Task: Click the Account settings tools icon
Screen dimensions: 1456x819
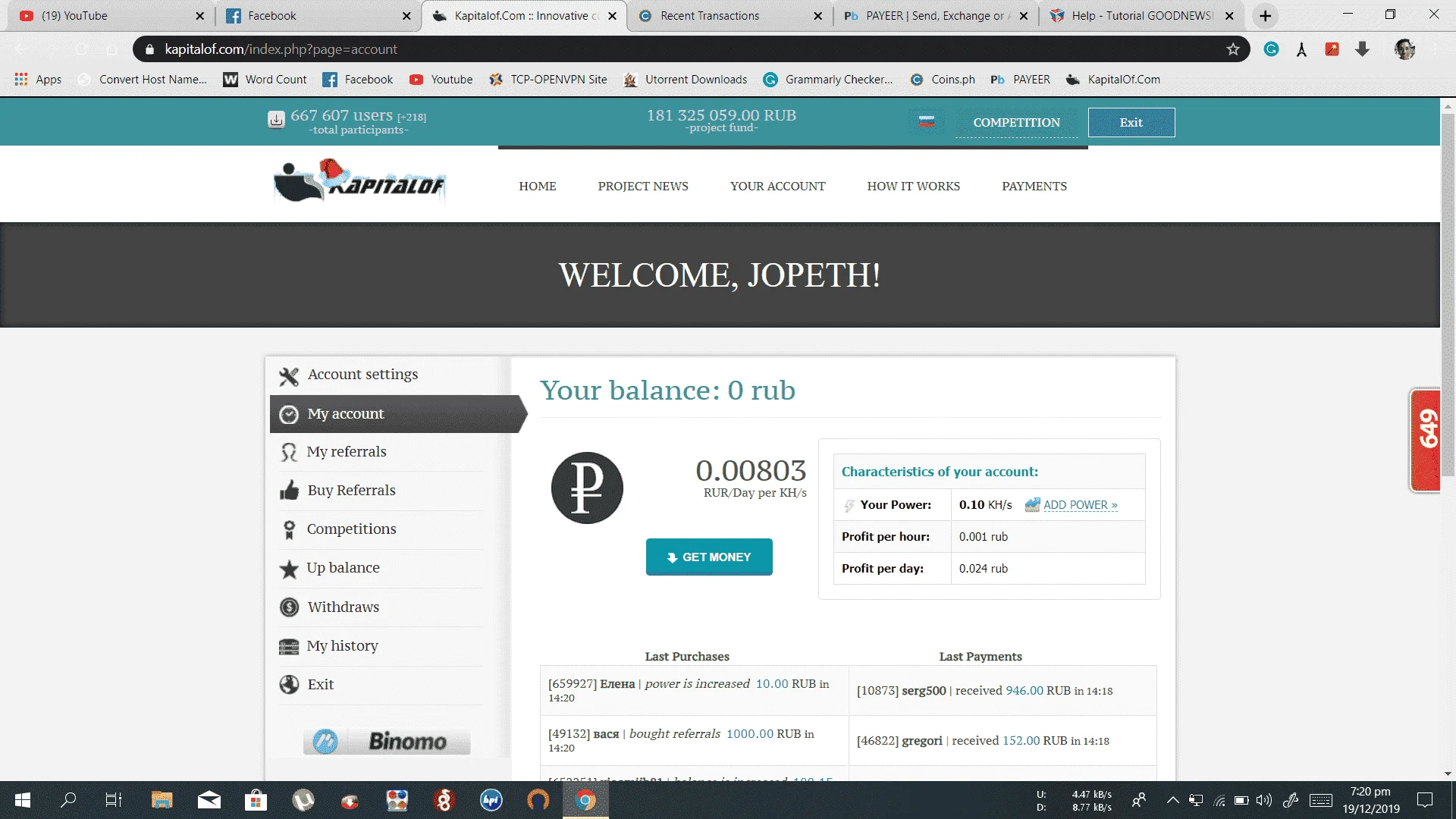Action: coord(289,376)
